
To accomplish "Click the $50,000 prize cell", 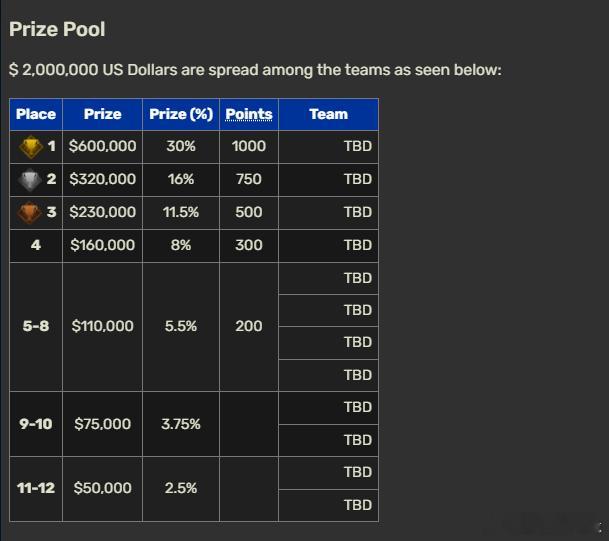I will click(x=103, y=489).
